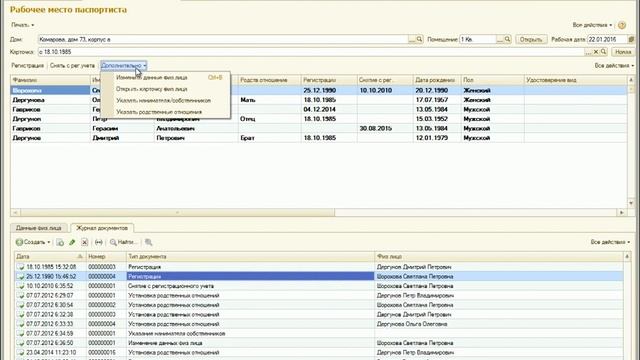Click the scroll-left arrow below the residents table

pos(15,212)
